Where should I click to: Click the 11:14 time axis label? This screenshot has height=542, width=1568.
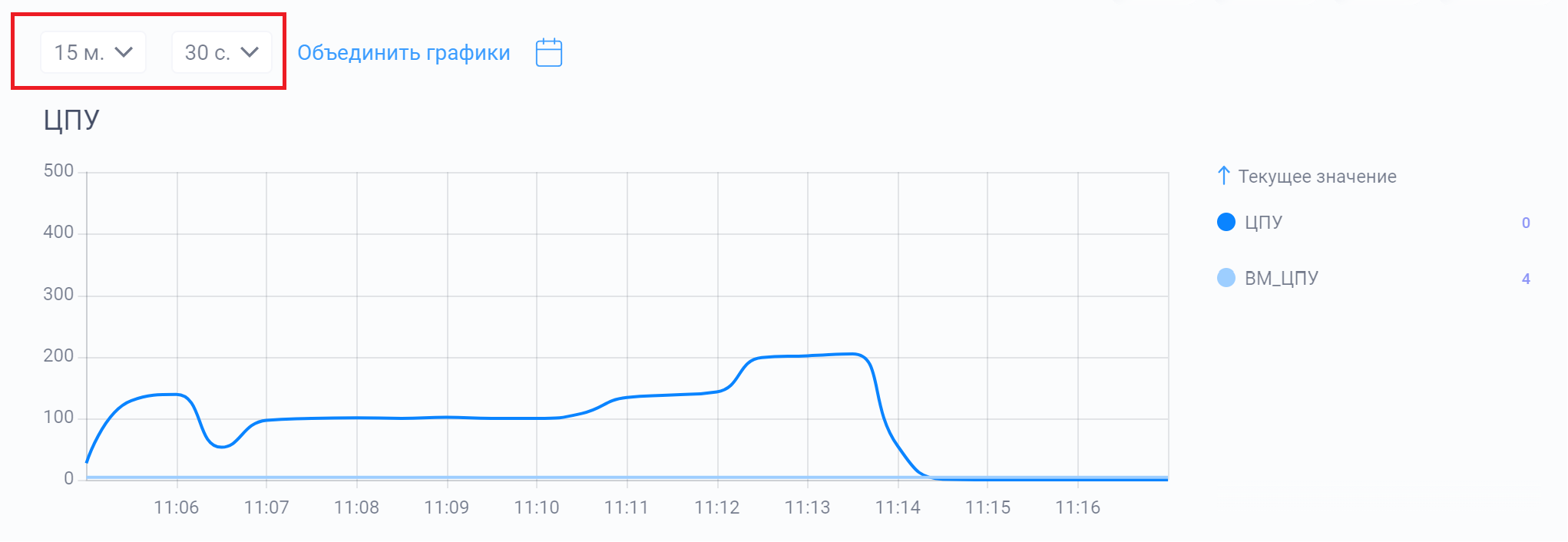pos(898,507)
